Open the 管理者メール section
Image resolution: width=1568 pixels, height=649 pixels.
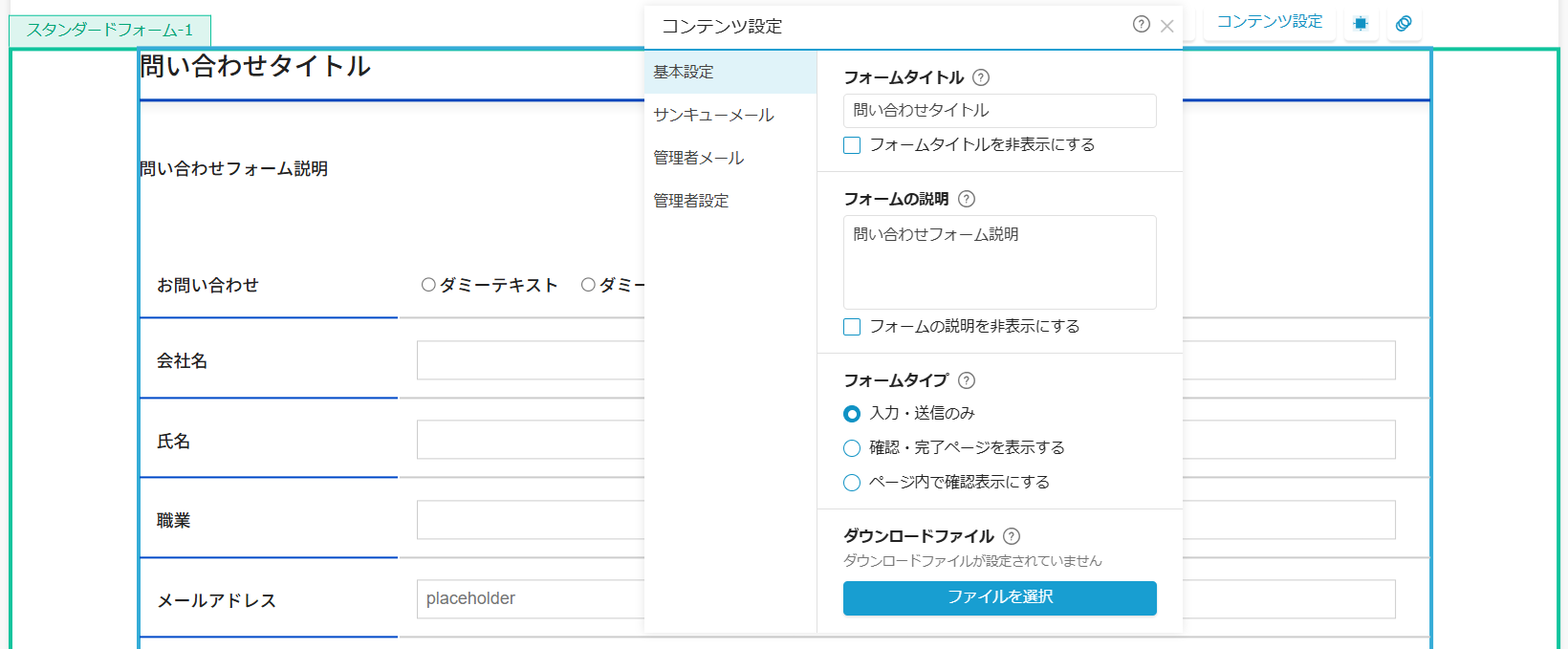(x=698, y=158)
